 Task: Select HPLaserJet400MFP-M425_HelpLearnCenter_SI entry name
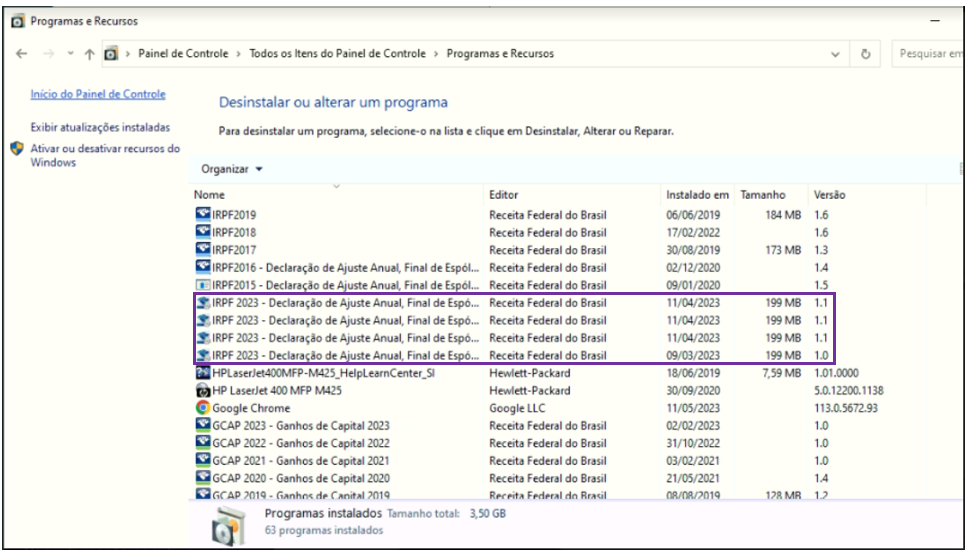click(x=323, y=373)
